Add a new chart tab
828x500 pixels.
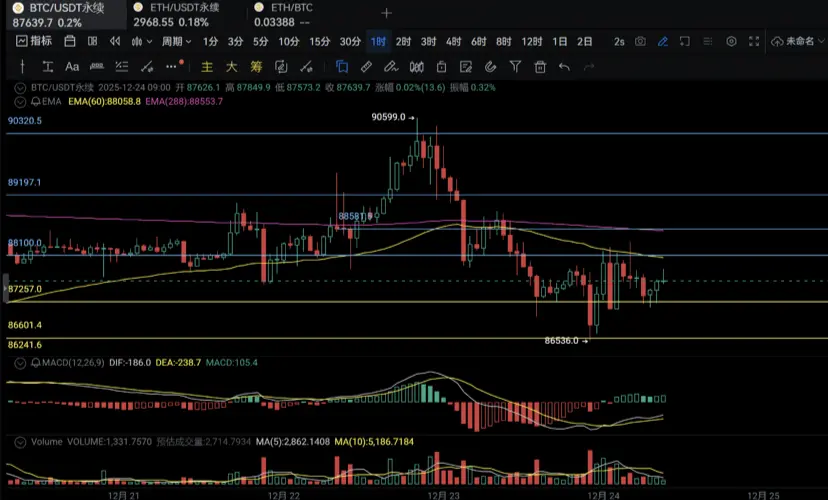click(x=387, y=13)
